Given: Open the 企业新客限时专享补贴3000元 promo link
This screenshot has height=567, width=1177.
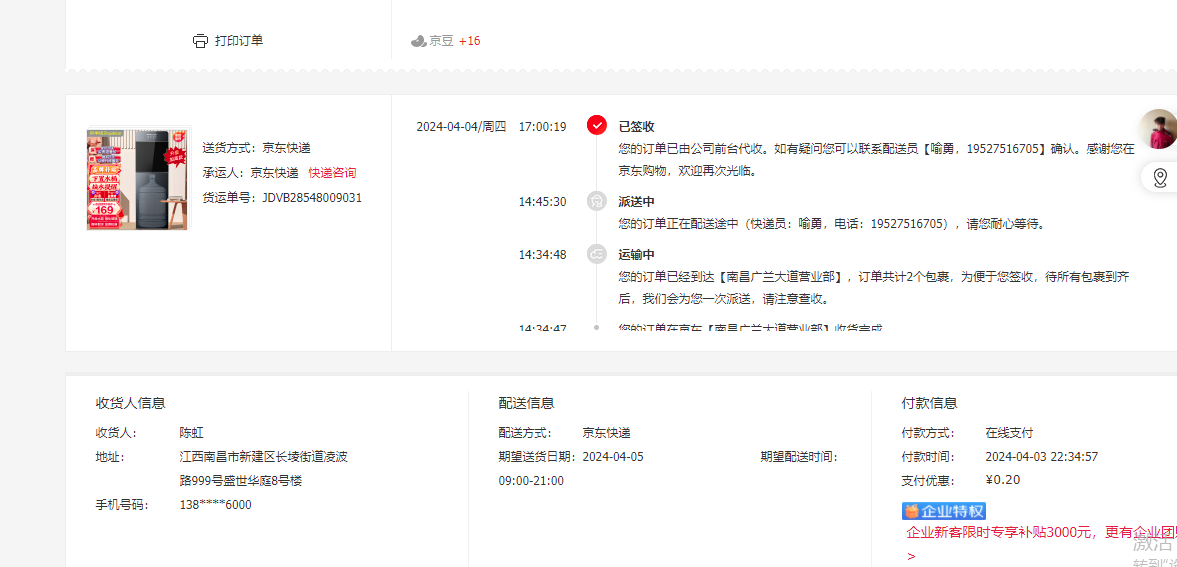Looking at the screenshot, I should tap(1042, 533).
